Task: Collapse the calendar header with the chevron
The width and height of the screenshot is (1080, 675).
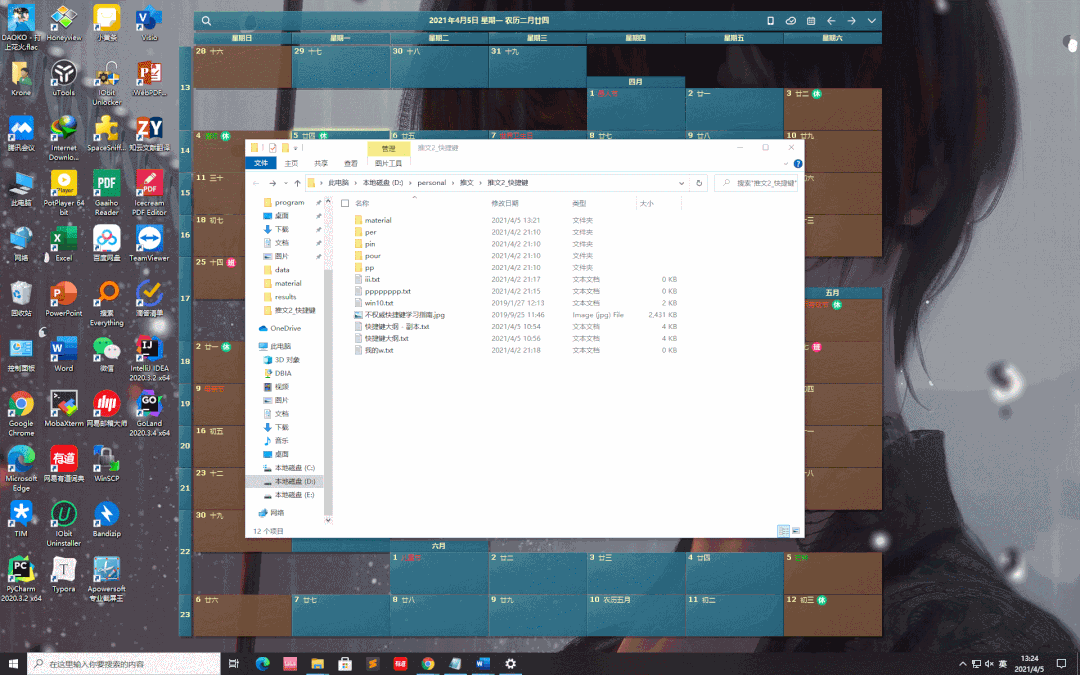Action: click(x=873, y=21)
